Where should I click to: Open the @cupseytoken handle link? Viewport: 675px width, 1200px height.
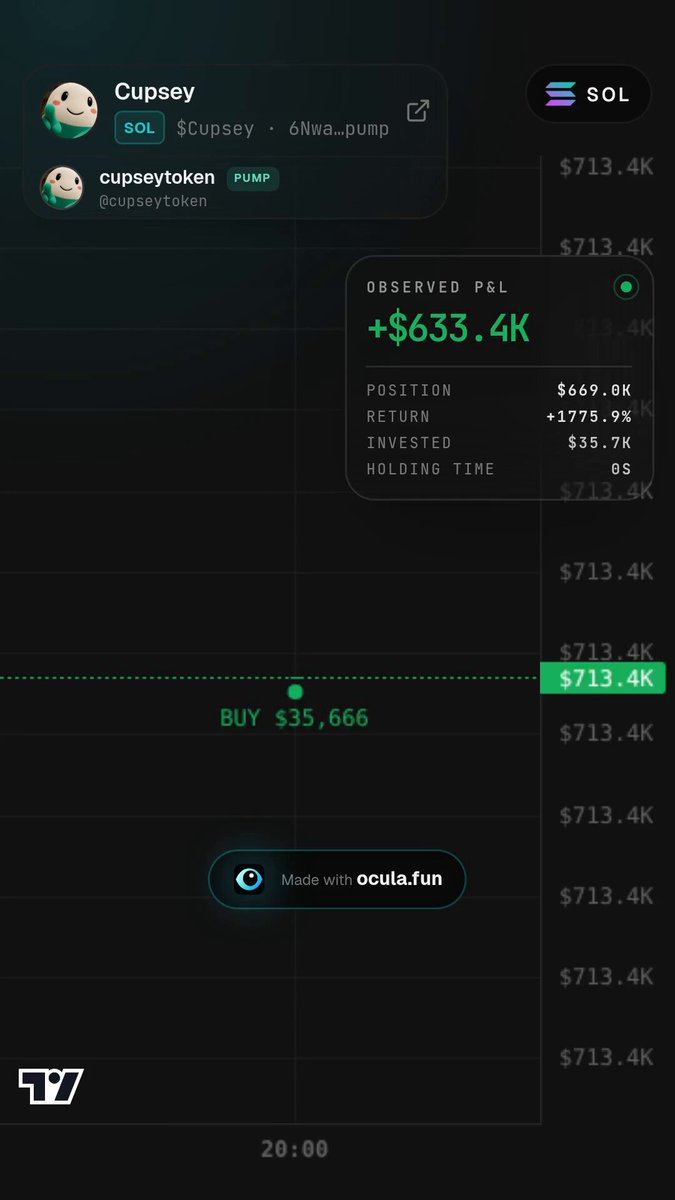[153, 201]
